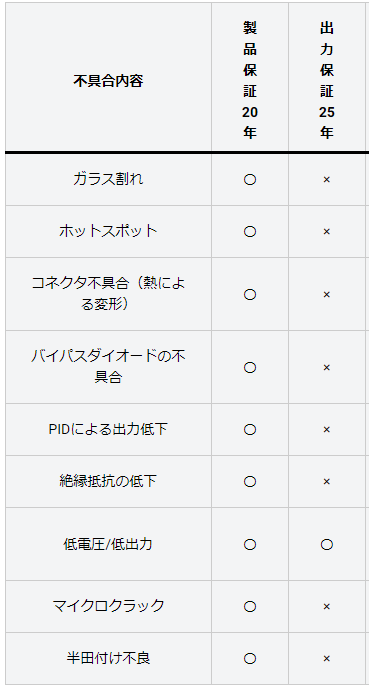Click the ホットスポット row label
369x688 pixels.
click(x=108, y=231)
